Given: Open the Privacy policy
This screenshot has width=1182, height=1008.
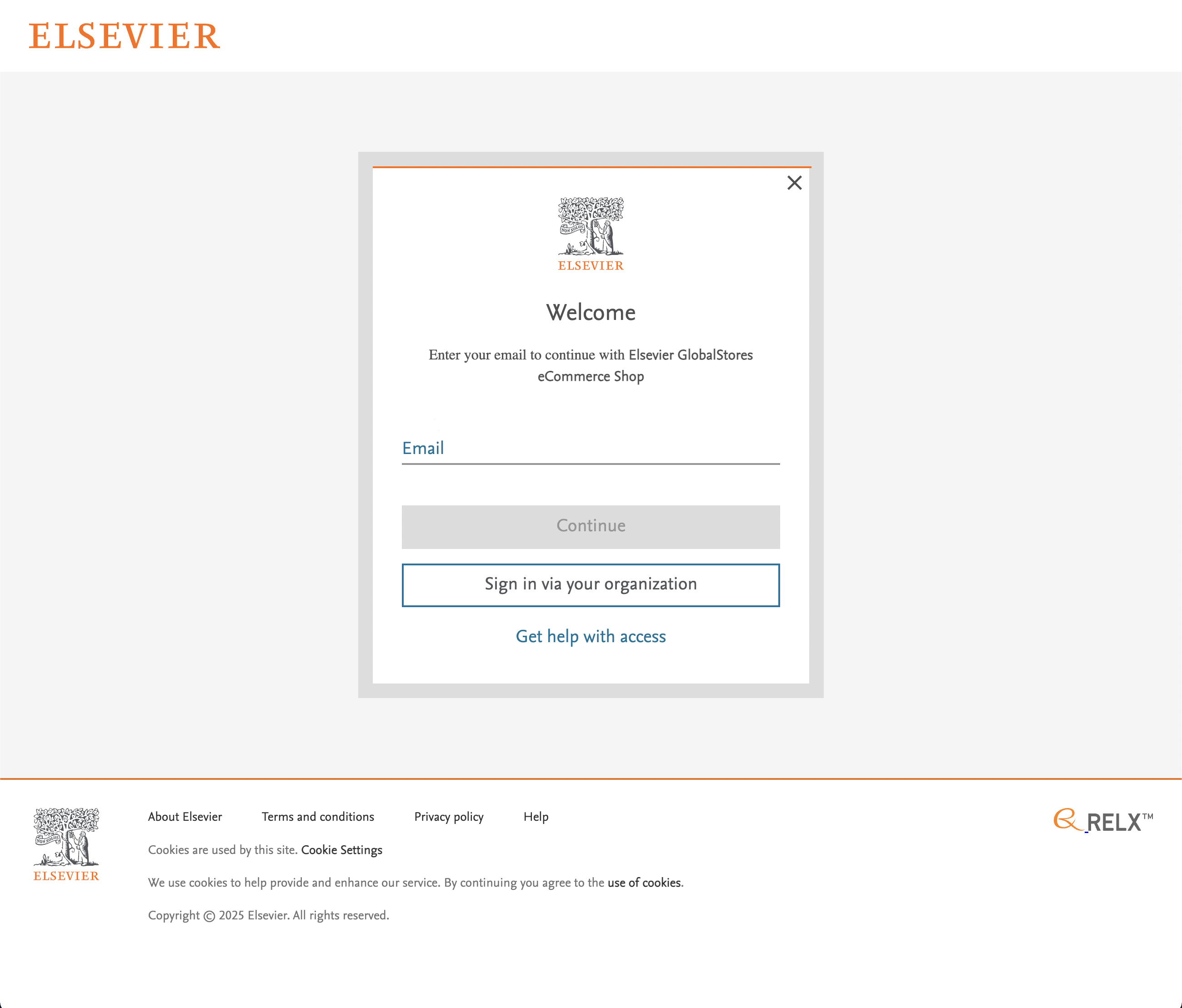Looking at the screenshot, I should [448, 816].
